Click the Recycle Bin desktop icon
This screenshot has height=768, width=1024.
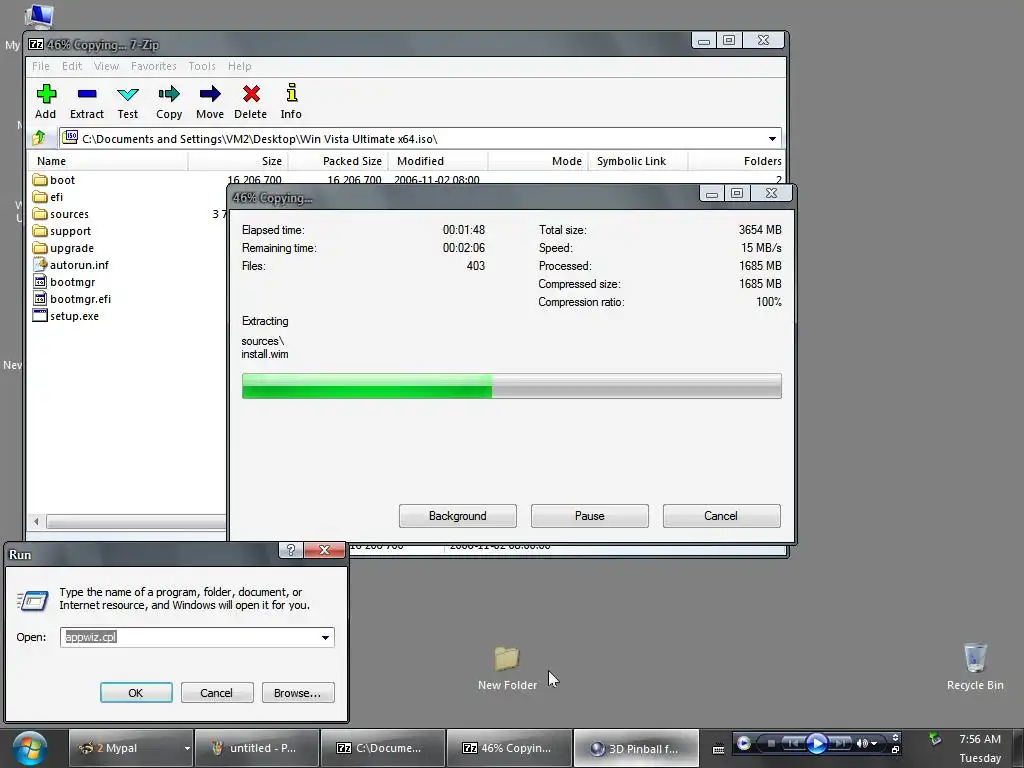(x=975, y=666)
